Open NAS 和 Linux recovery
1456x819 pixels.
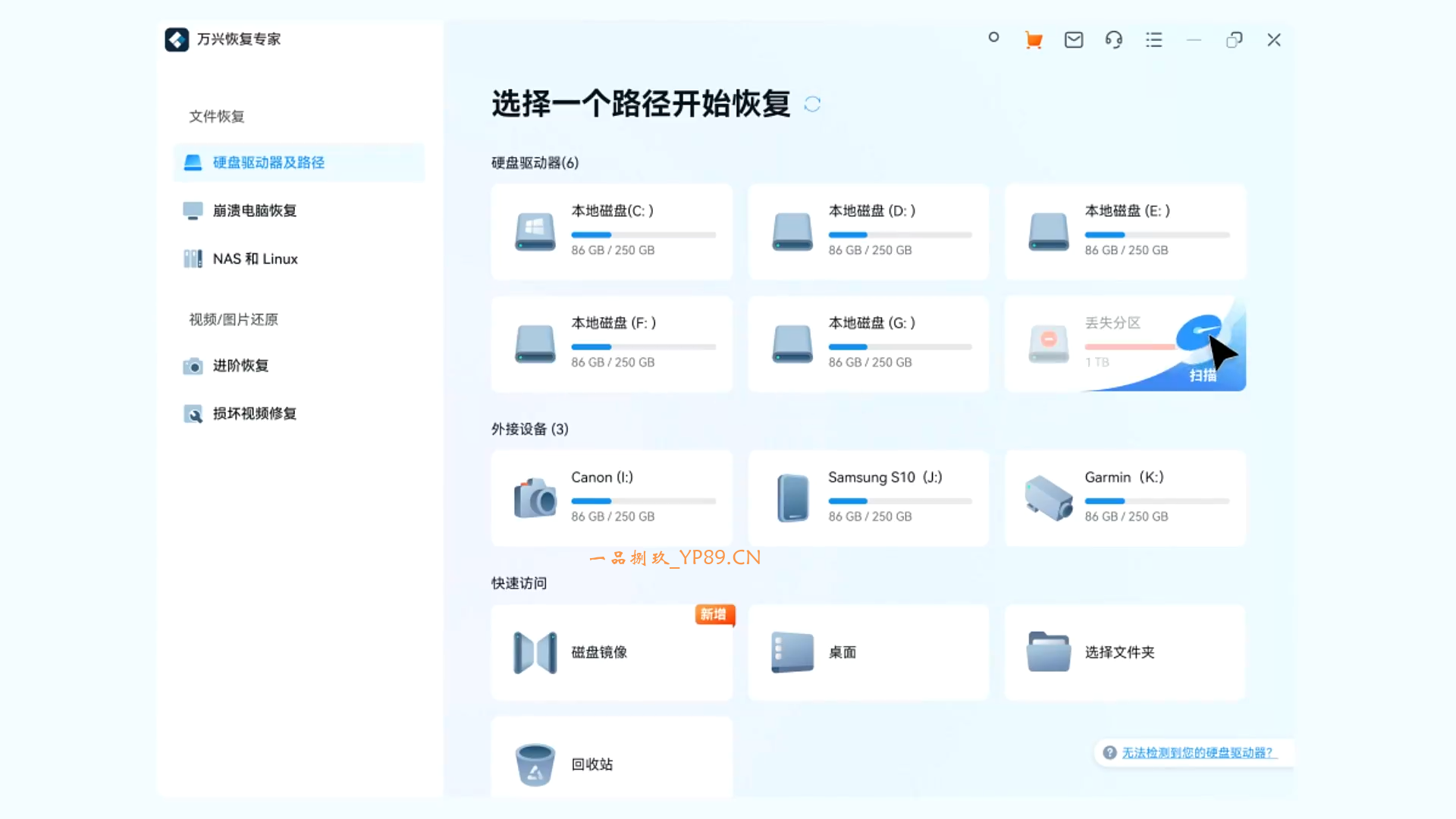[254, 259]
